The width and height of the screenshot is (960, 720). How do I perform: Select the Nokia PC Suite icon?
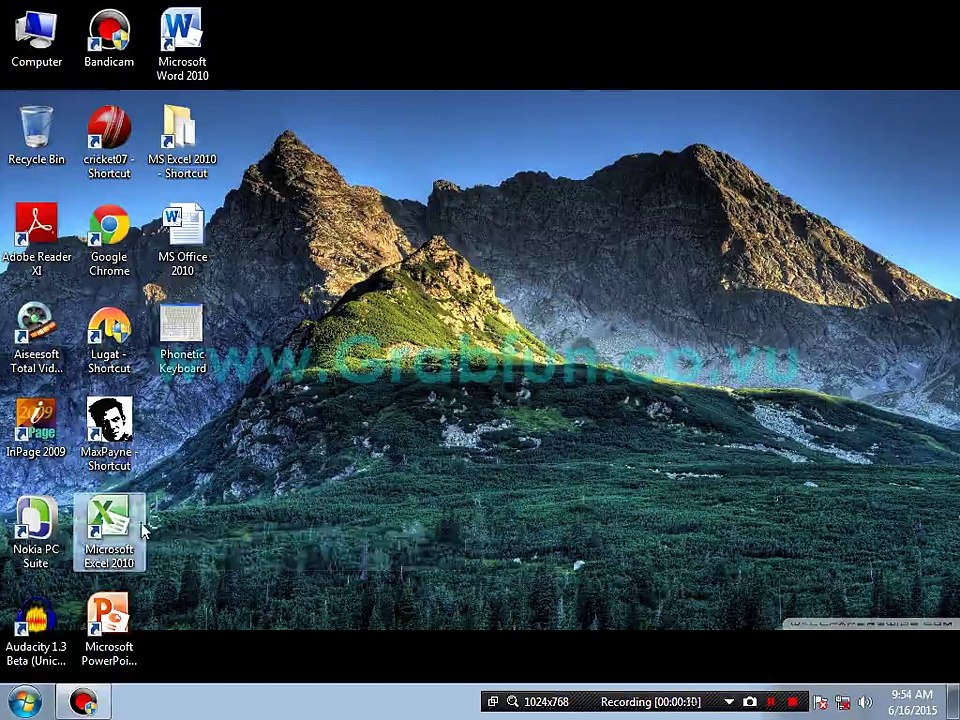[x=36, y=532]
